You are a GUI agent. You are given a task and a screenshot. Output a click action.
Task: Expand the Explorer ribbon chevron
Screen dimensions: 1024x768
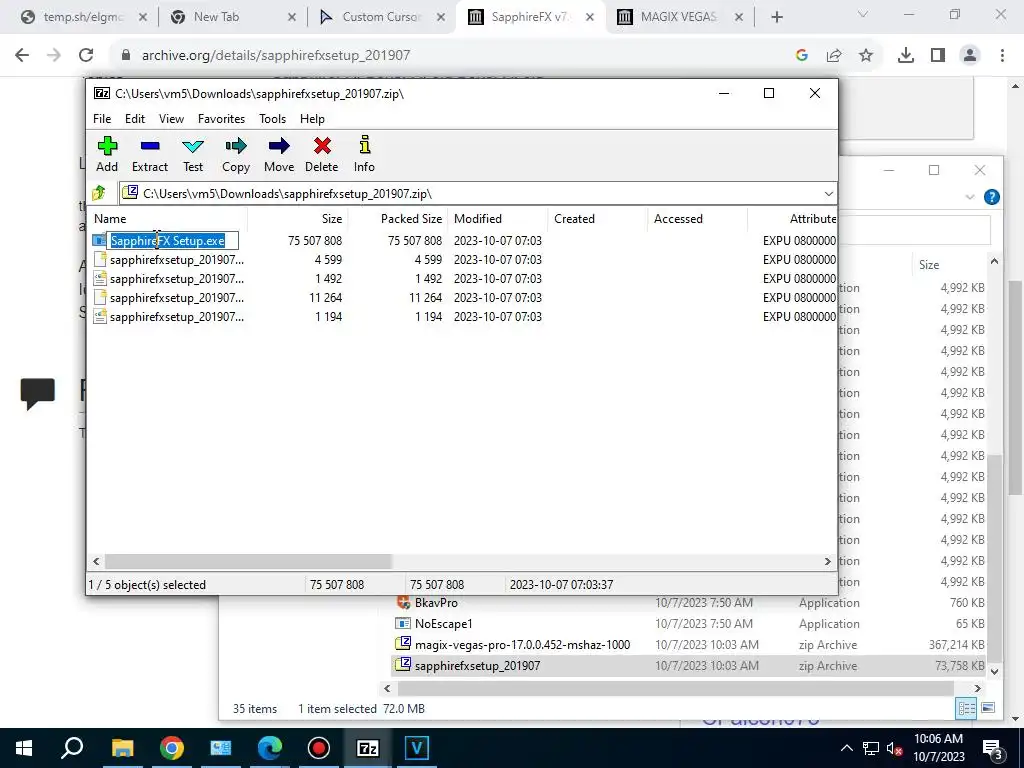click(969, 197)
